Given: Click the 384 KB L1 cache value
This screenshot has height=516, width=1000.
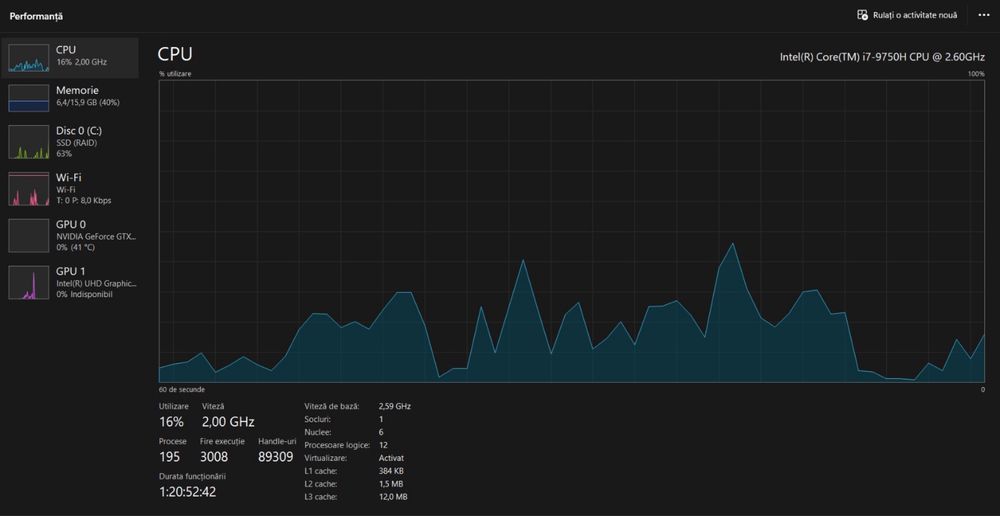Looking at the screenshot, I should (x=391, y=471).
